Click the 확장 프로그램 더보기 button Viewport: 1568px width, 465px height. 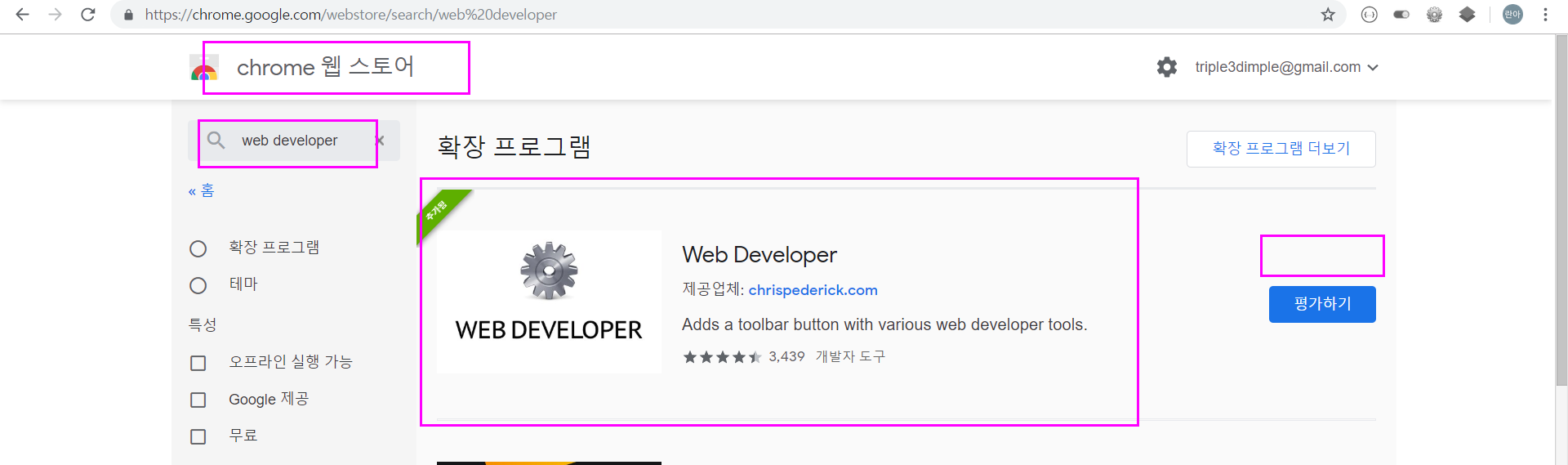[1281, 149]
